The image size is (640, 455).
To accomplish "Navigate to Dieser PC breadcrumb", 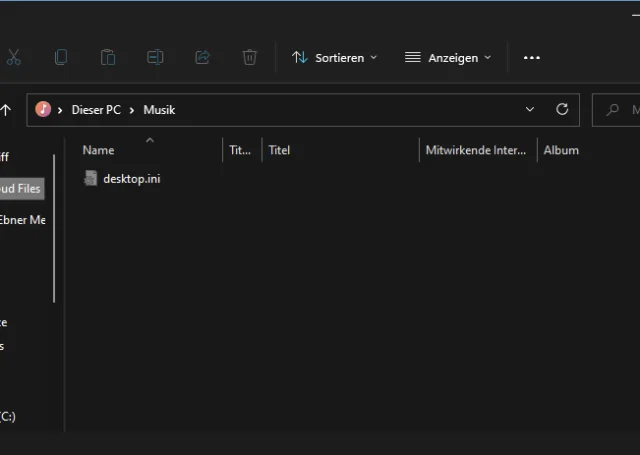I will pyautogui.click(x=96, y=110).
